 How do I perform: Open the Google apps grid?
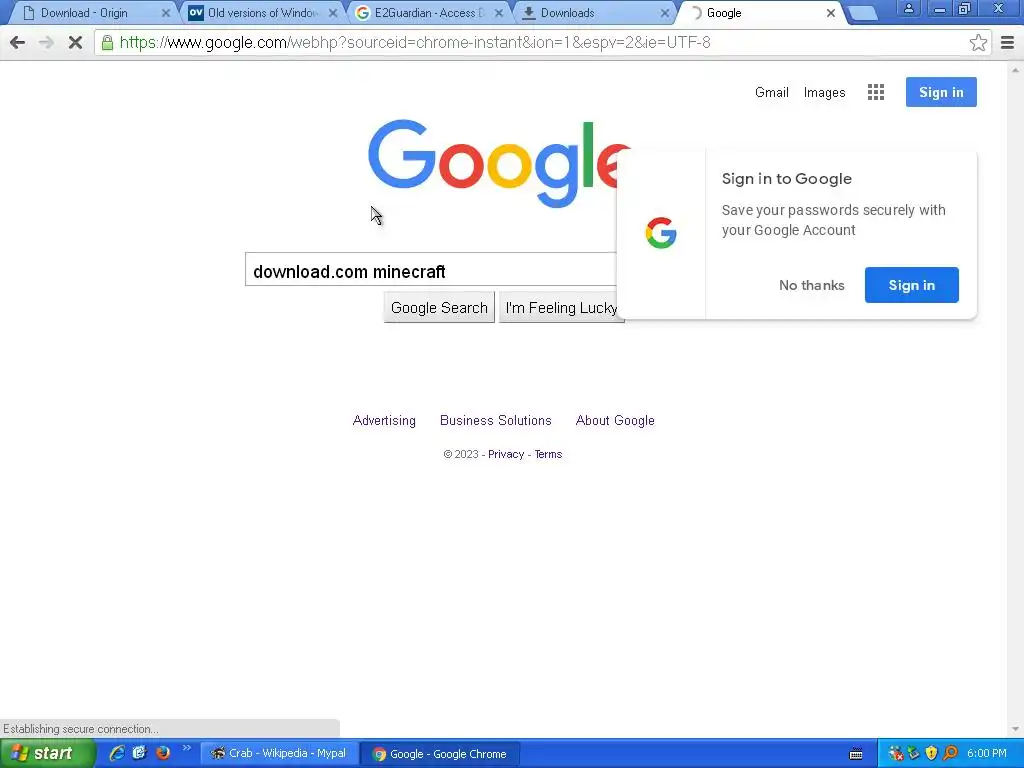point(876,92)
